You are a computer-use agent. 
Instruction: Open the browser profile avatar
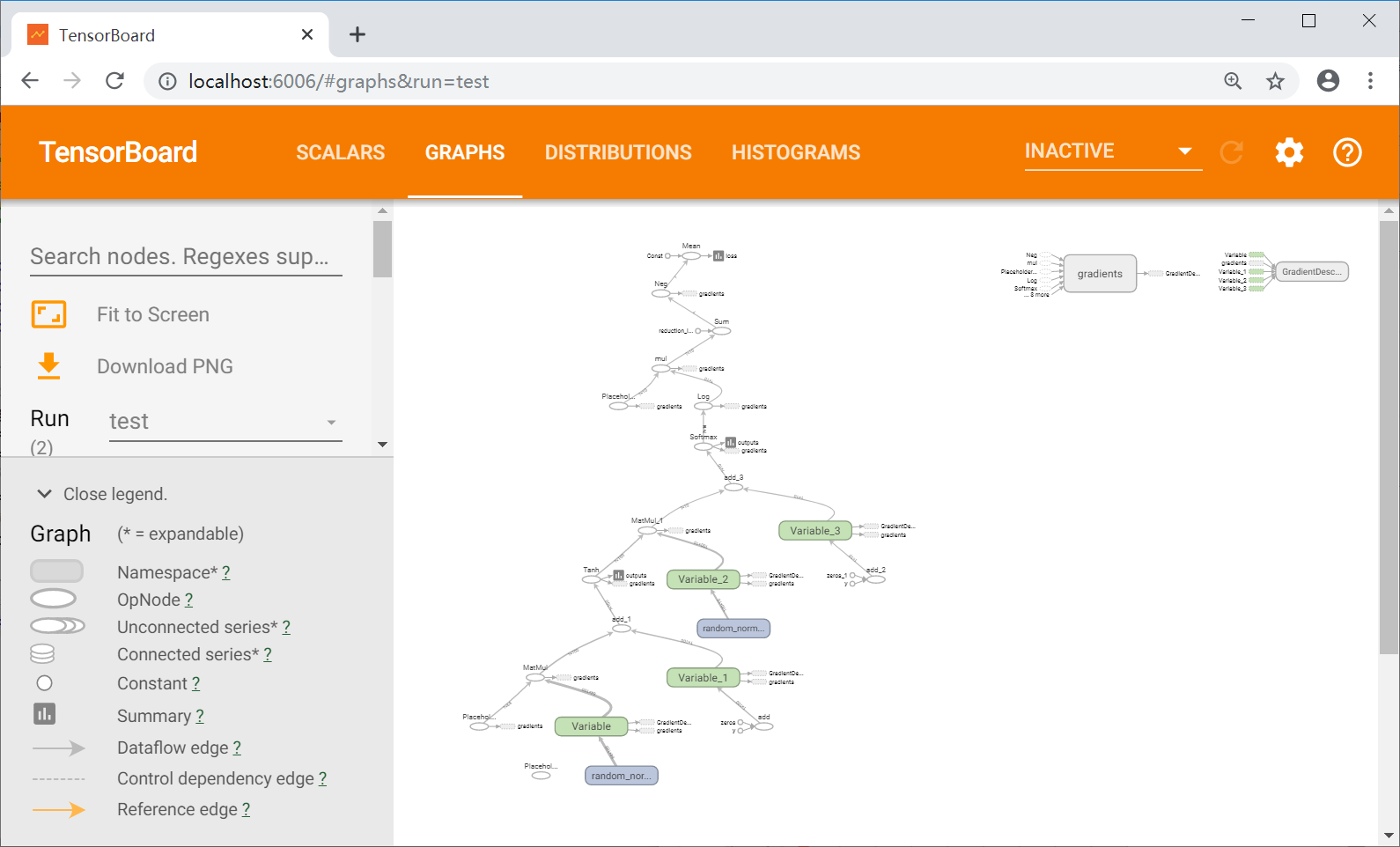pyautogui.click(x=1328, y=81)
